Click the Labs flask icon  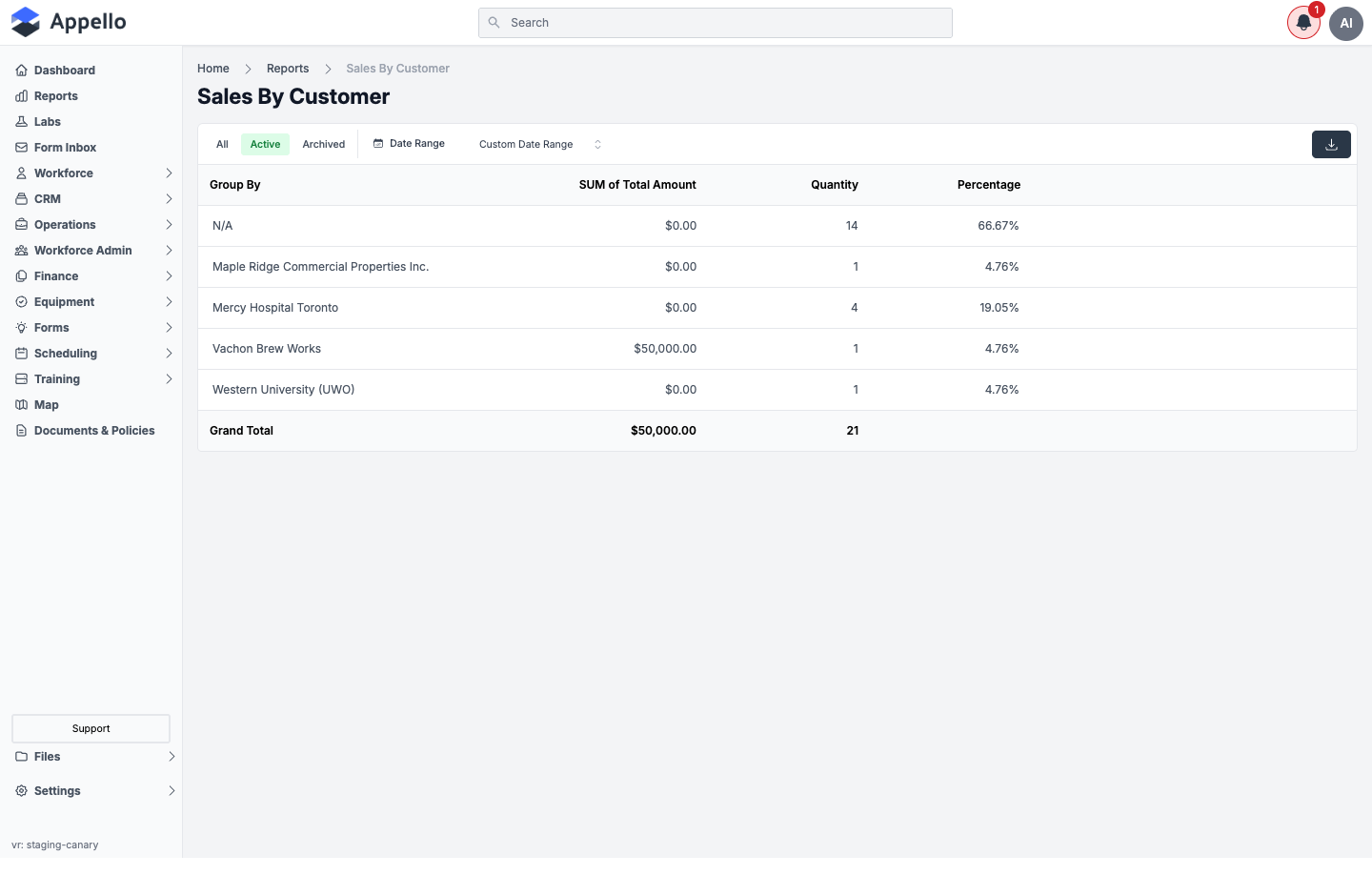pyautogui.click(x=21, y=122)
